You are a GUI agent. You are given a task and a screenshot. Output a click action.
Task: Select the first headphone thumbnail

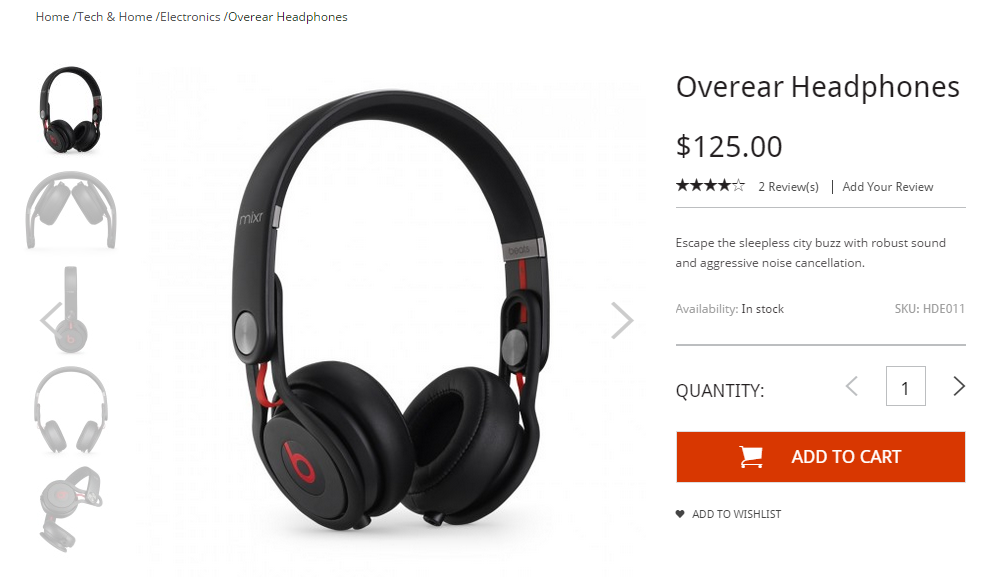click(x=70, y=110)
